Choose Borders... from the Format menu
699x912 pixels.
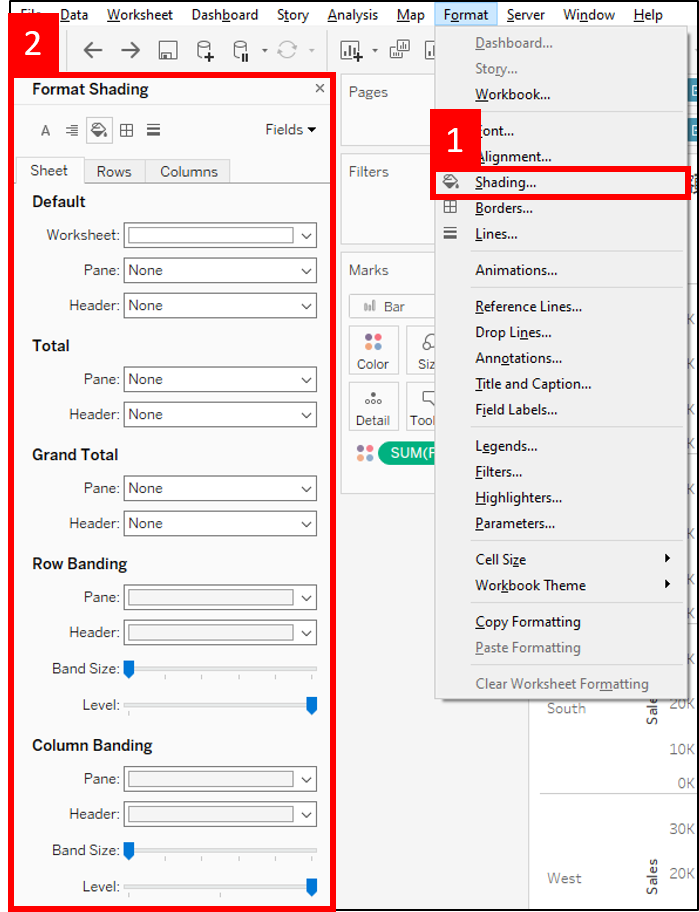pyautogui.click(x=504, y=208)
